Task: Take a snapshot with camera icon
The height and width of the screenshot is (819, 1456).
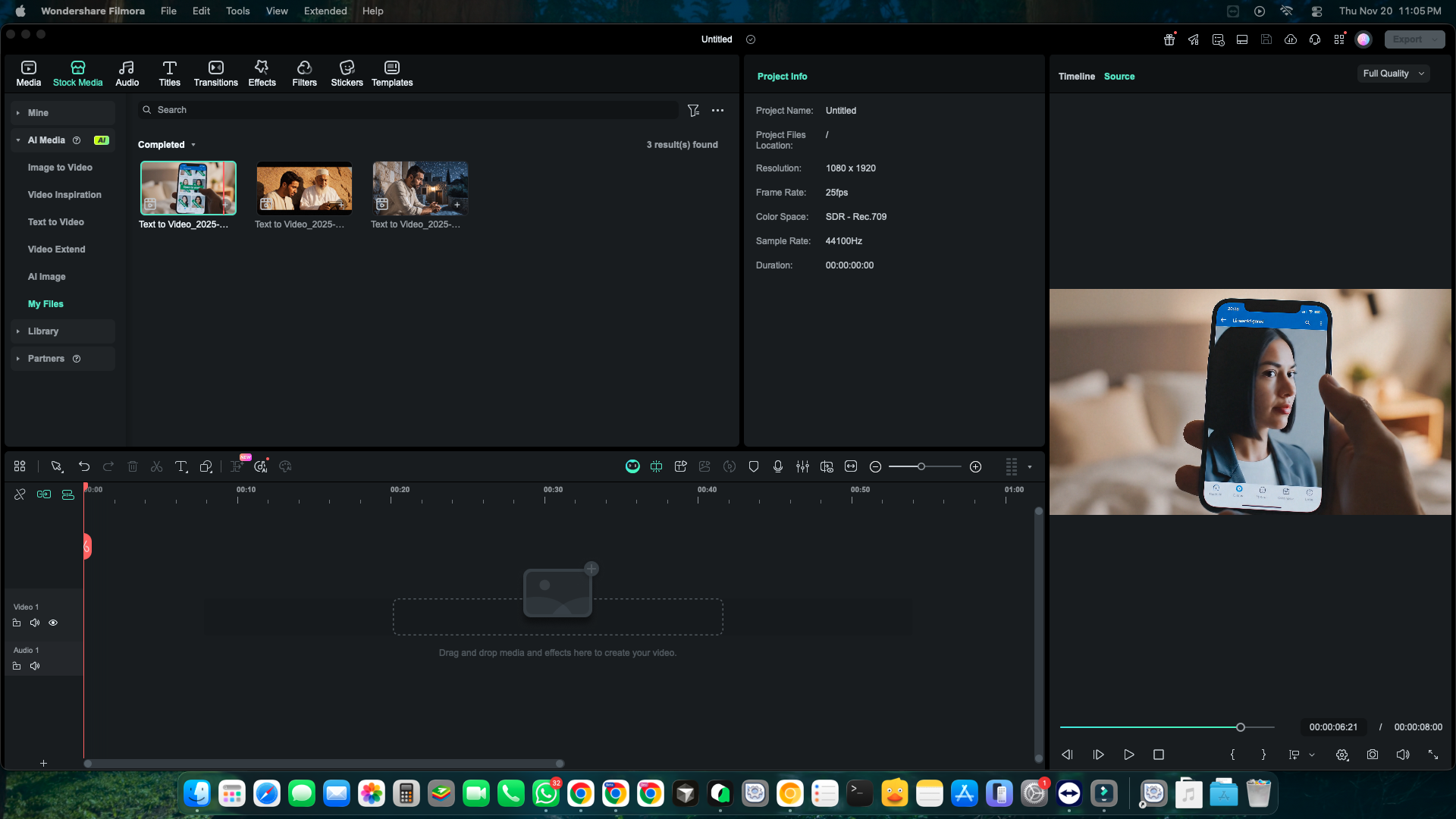Action: [x=1373, y=755]
